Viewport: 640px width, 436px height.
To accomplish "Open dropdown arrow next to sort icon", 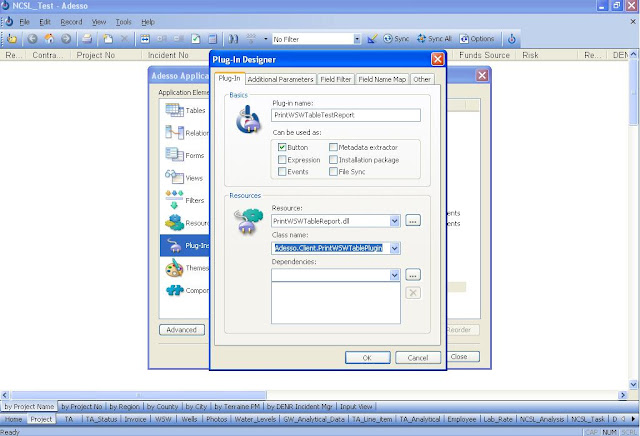I will (x=266, y=39).
